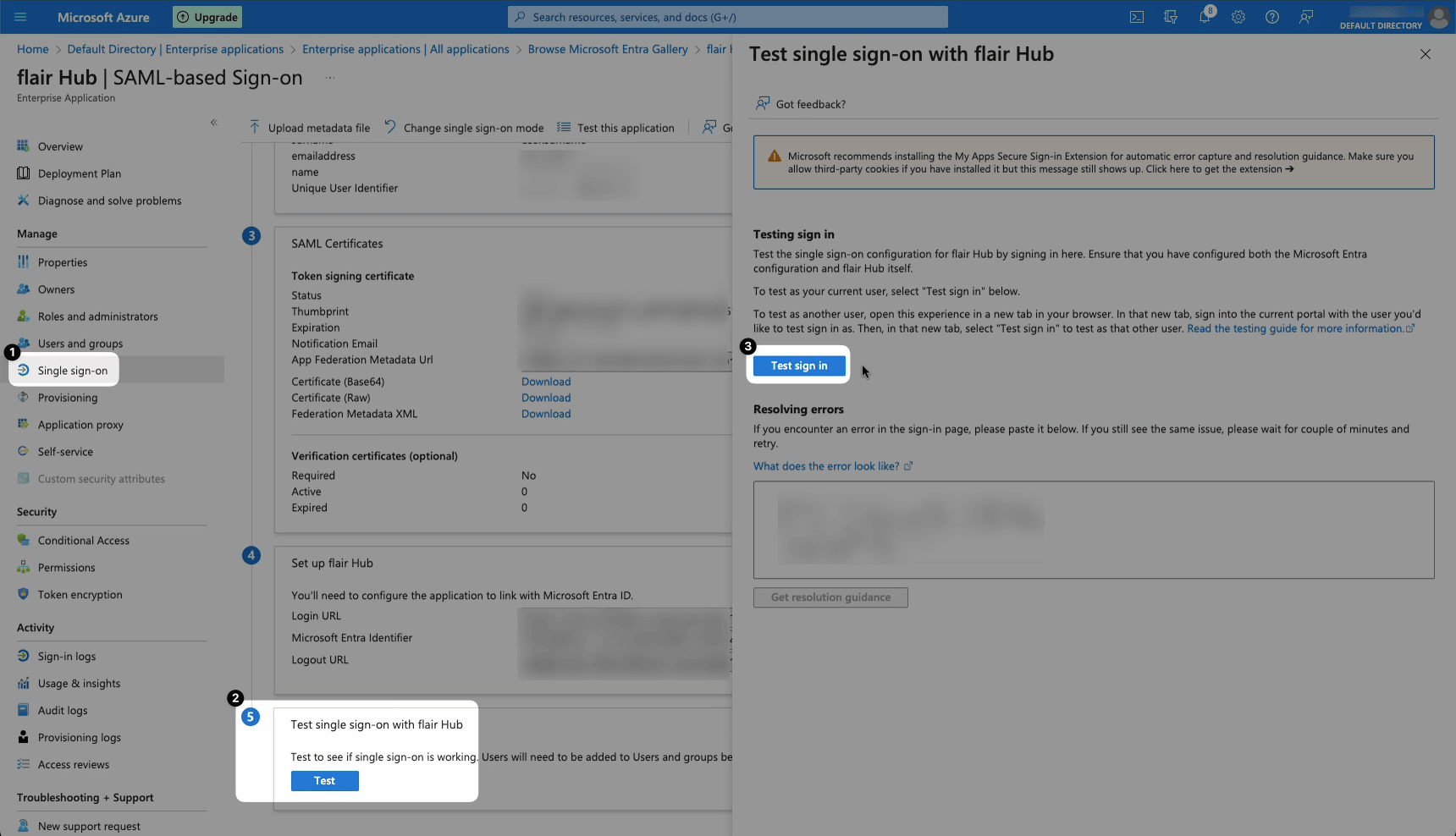Image resolution: width=1456 pixels, height=836 pixels.
Task: Download the Certificate (Base64)
Action: click(x=546, y=382)
